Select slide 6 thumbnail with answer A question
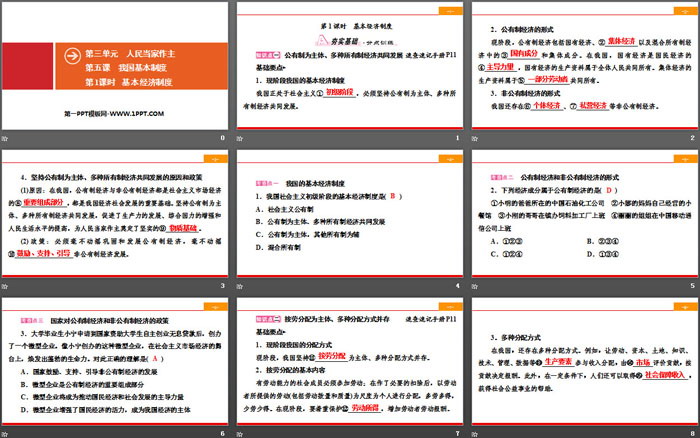The width and height of the screenshot is (700, 438). point(115,361)
